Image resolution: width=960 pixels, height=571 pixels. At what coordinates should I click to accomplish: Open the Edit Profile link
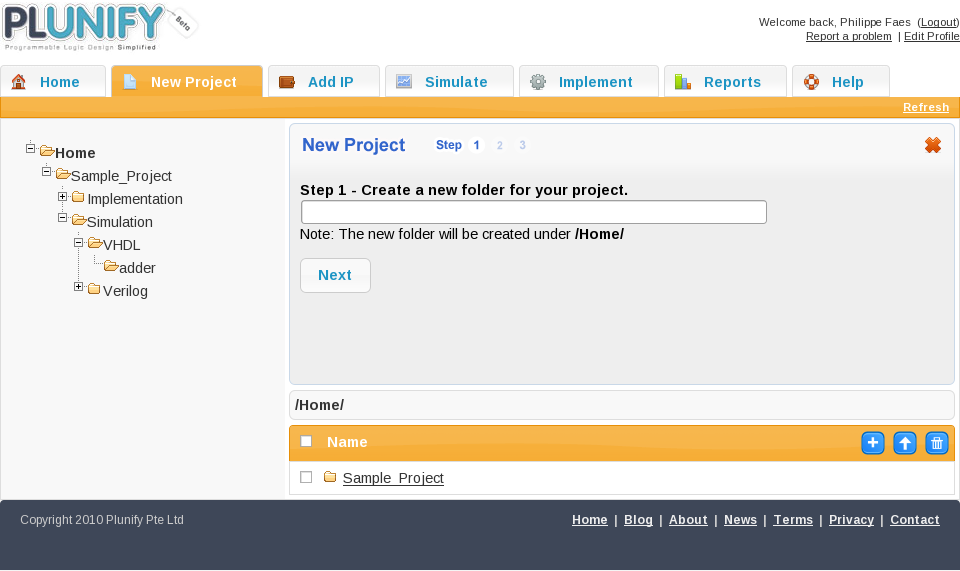[931, 36]
